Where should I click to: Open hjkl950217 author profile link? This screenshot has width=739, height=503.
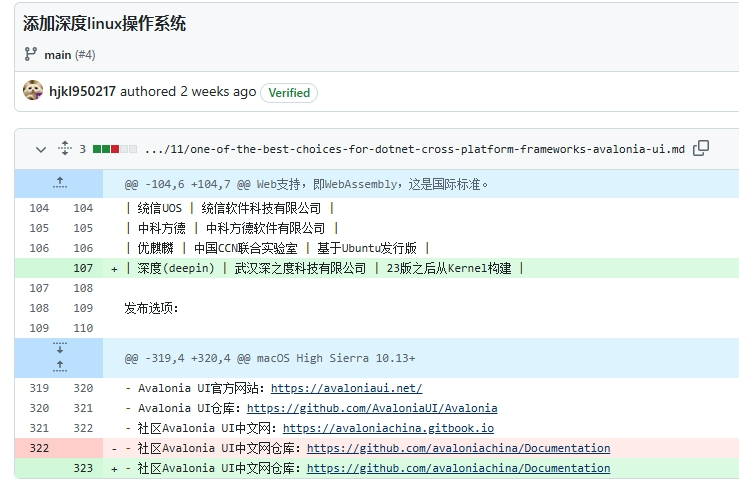82,91
